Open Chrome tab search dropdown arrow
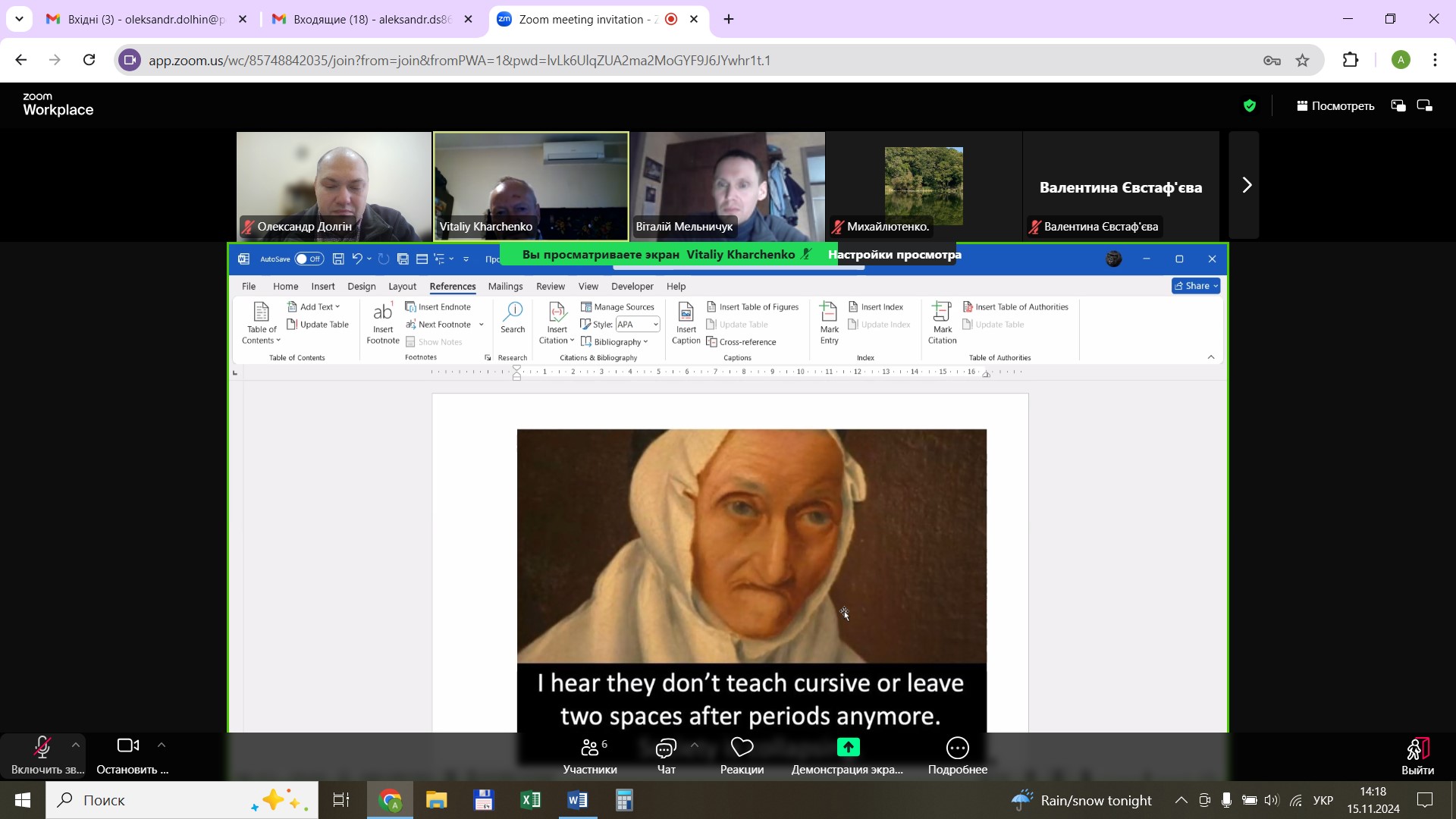The width and height of the screenshot is (1456, 819). (x=19, y=19)
